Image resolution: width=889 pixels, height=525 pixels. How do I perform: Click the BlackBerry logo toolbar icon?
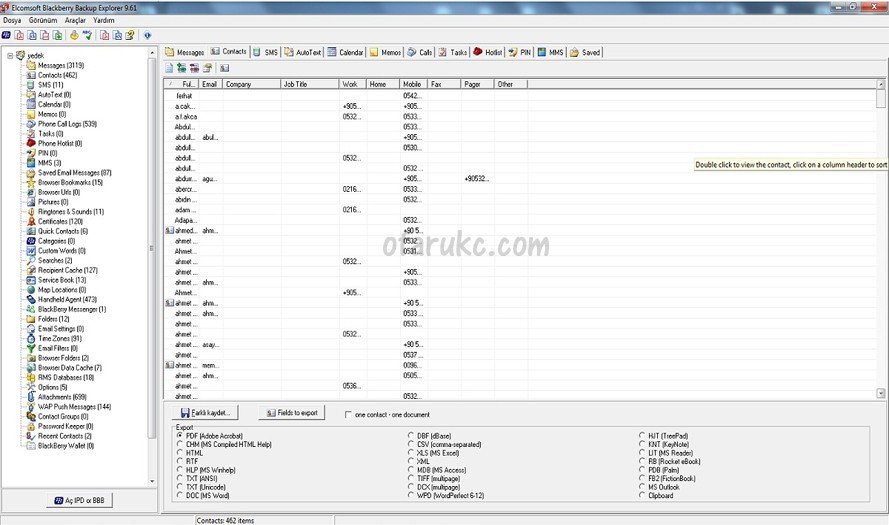click(6, 35)
